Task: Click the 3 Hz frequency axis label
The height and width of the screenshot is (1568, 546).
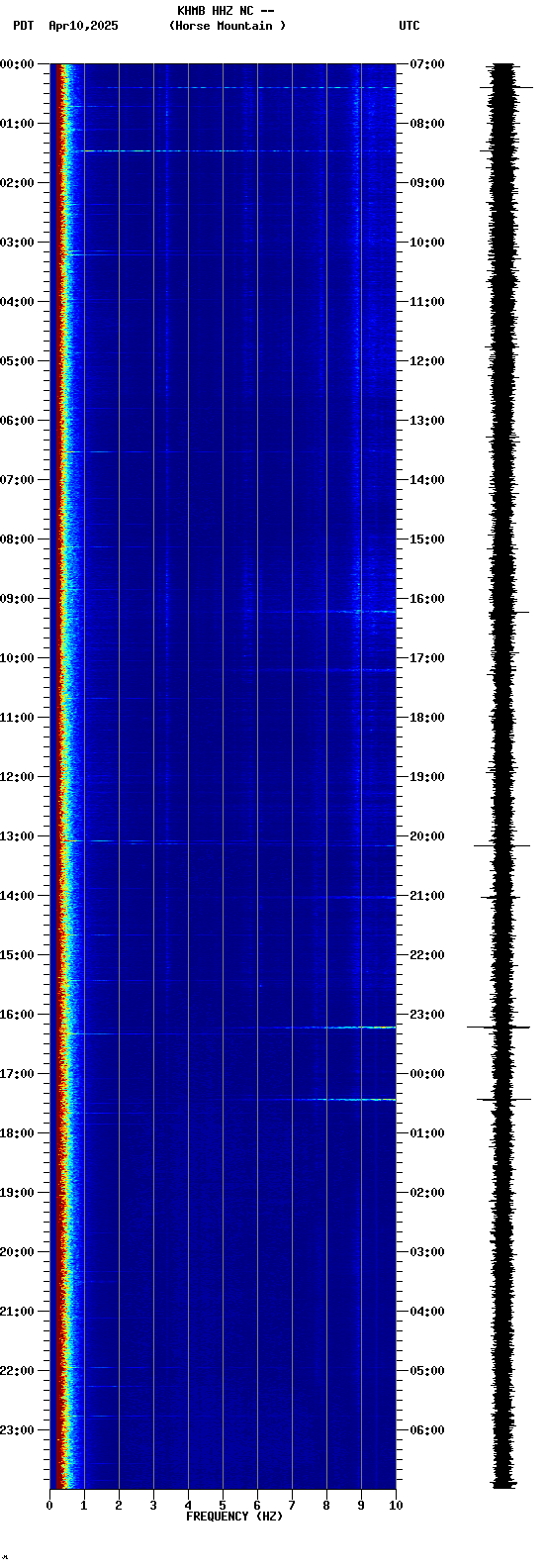Action: point(153,1506)
